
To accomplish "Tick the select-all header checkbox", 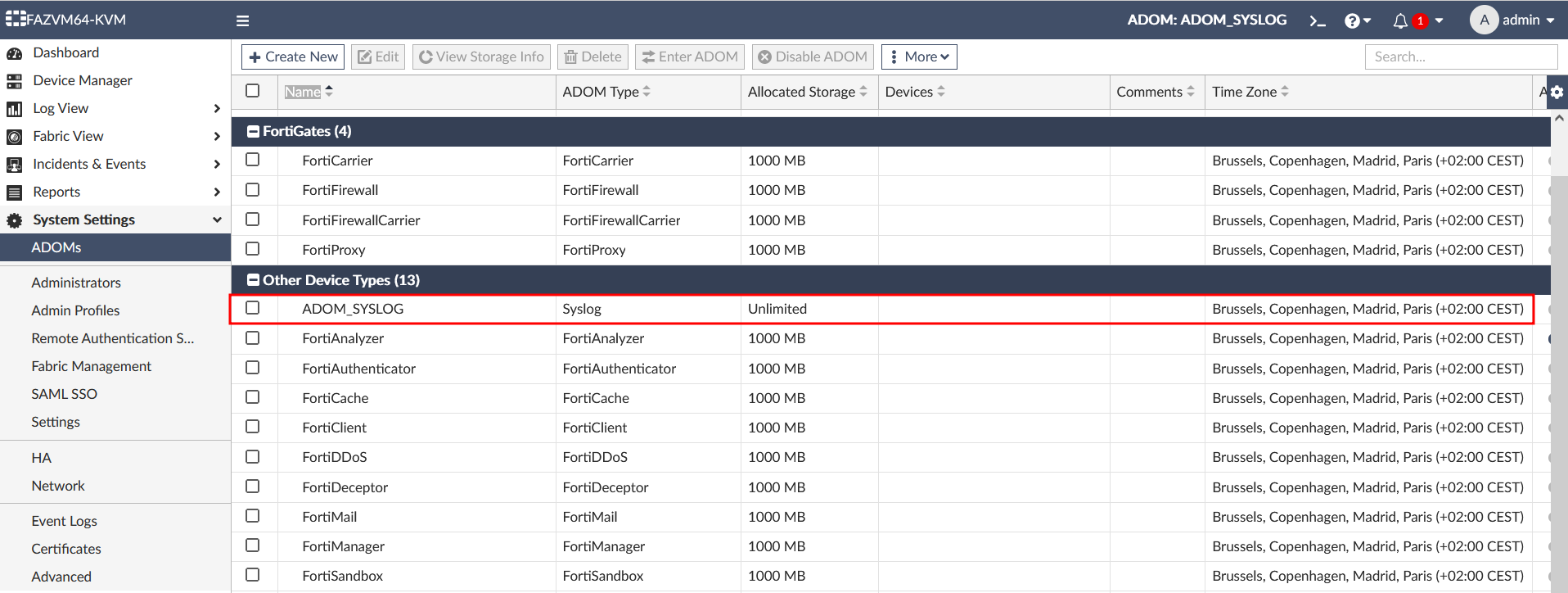I will (253, 91).
